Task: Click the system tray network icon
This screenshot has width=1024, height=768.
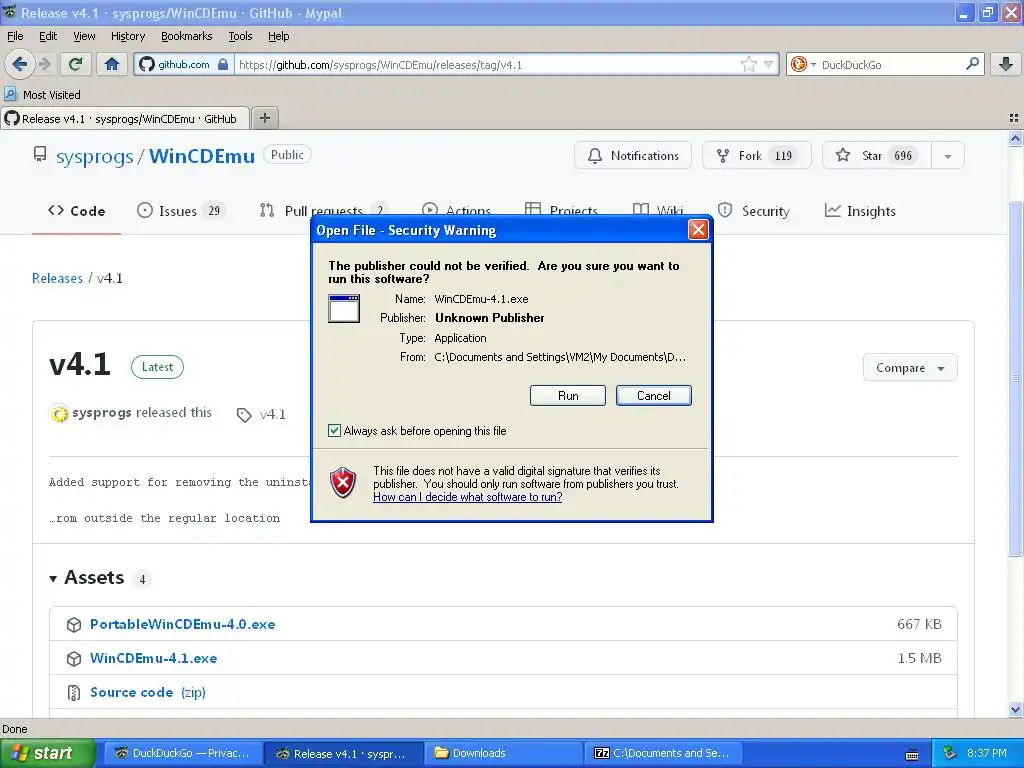Action: click(949, 754)
